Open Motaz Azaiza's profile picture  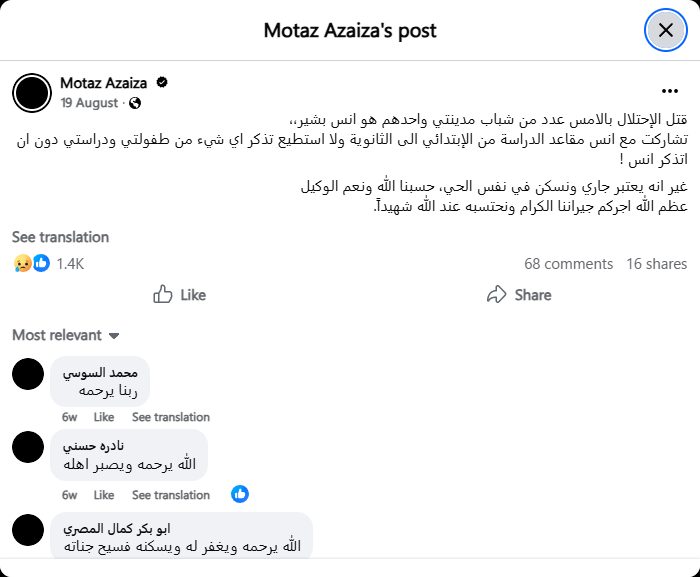click(32, 92)
